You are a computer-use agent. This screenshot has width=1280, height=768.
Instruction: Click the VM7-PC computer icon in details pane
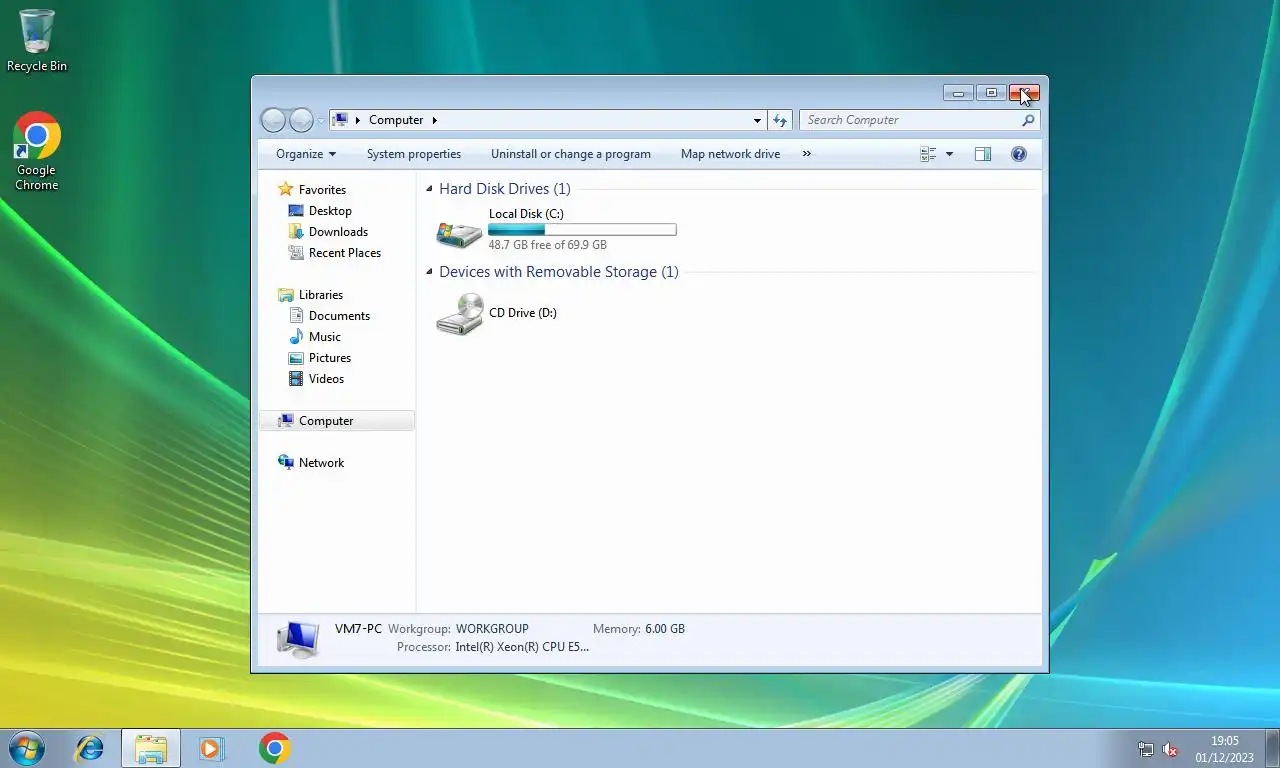tap(298, 638)
